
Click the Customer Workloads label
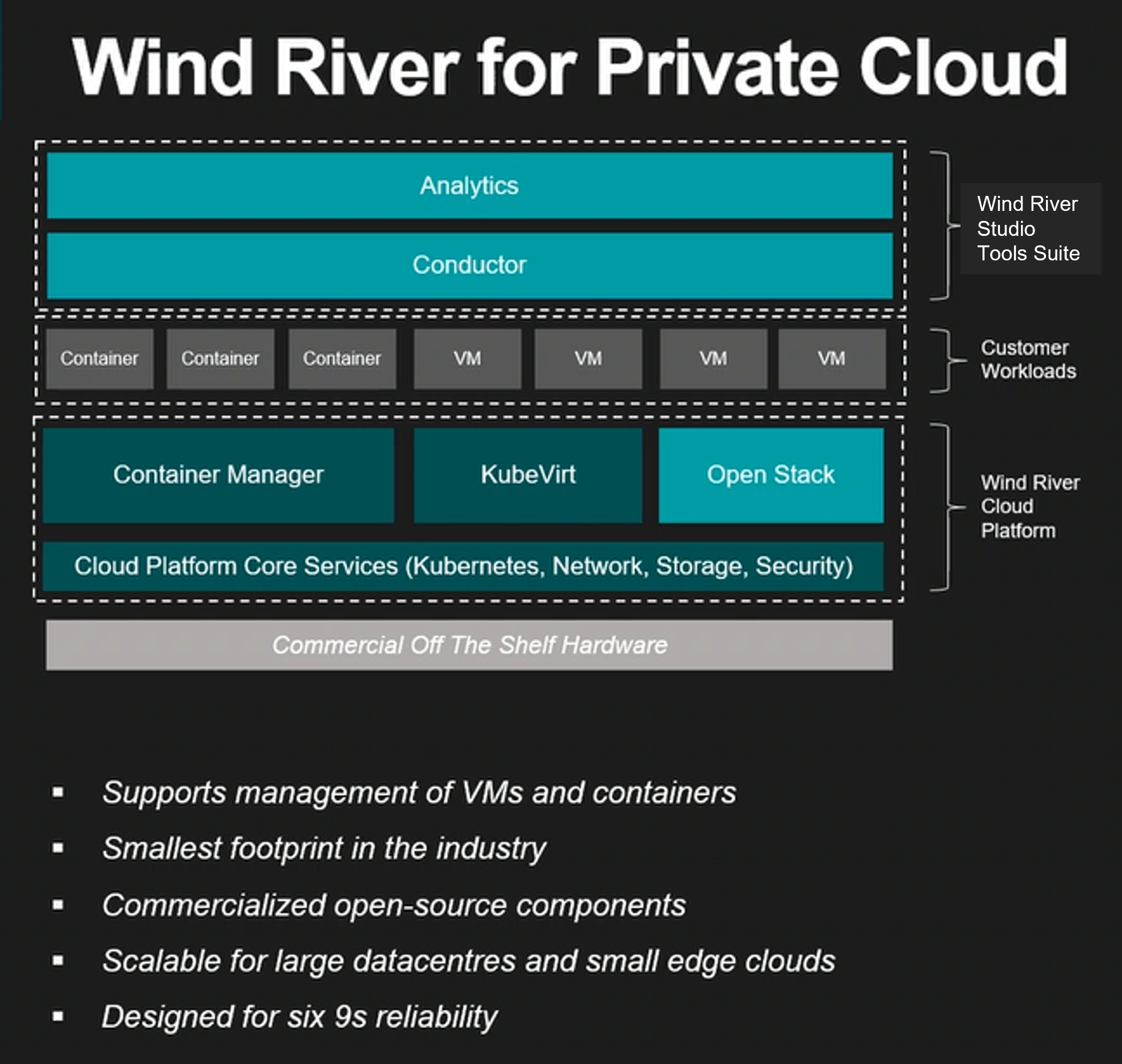[1028, 359]
